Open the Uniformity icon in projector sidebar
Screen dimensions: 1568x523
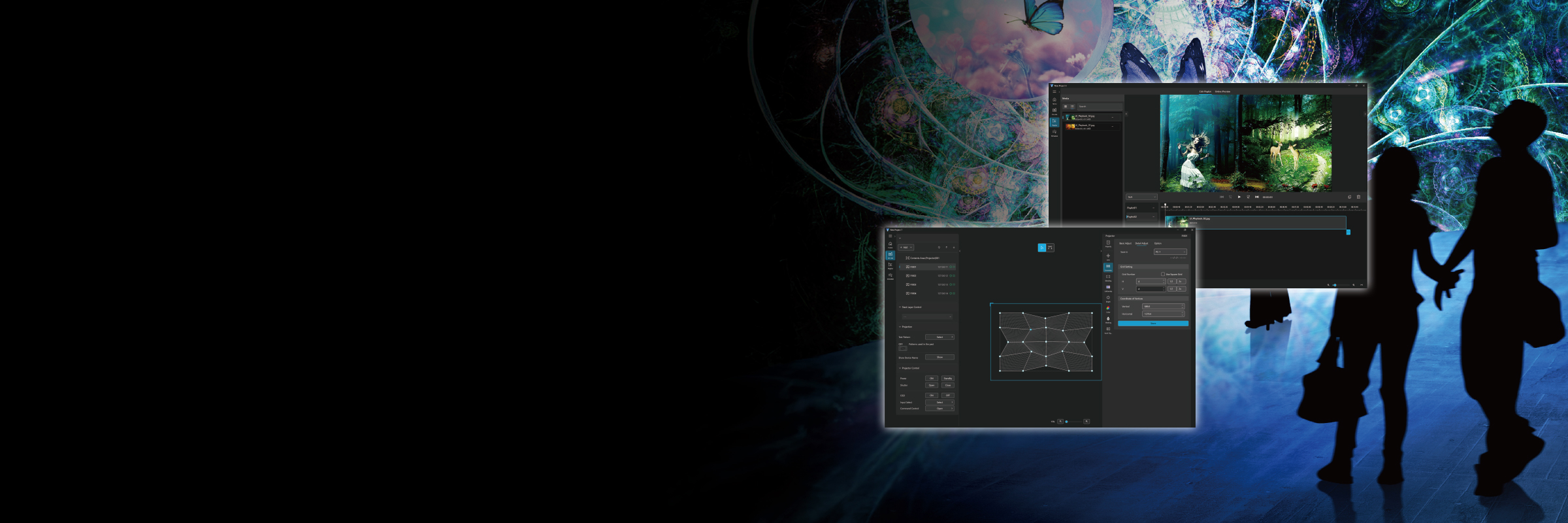click(x=1108, y=288)
